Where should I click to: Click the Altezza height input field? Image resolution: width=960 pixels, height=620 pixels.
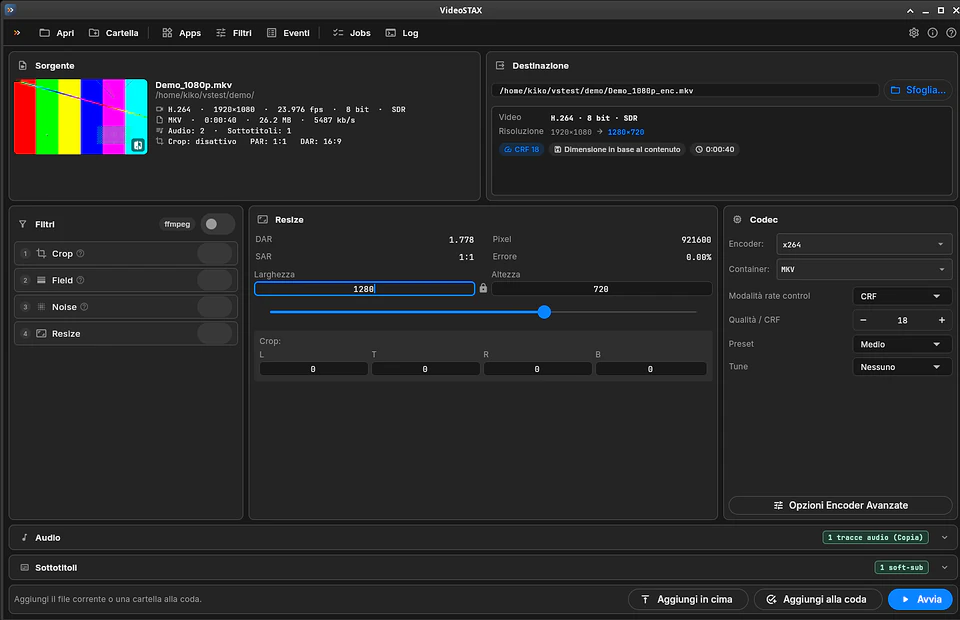(601, 289)
